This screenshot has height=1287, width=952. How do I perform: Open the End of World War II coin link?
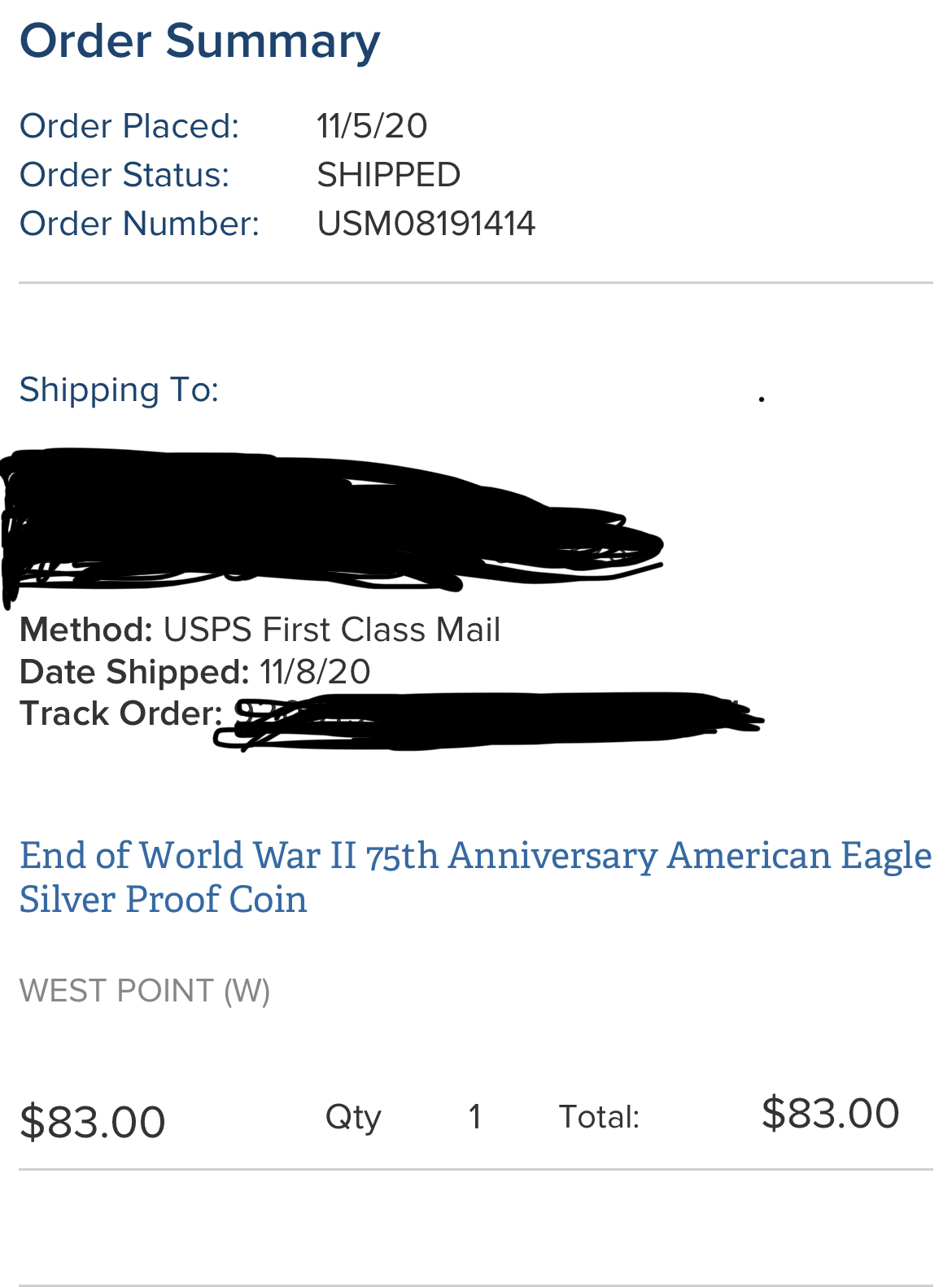475,877
